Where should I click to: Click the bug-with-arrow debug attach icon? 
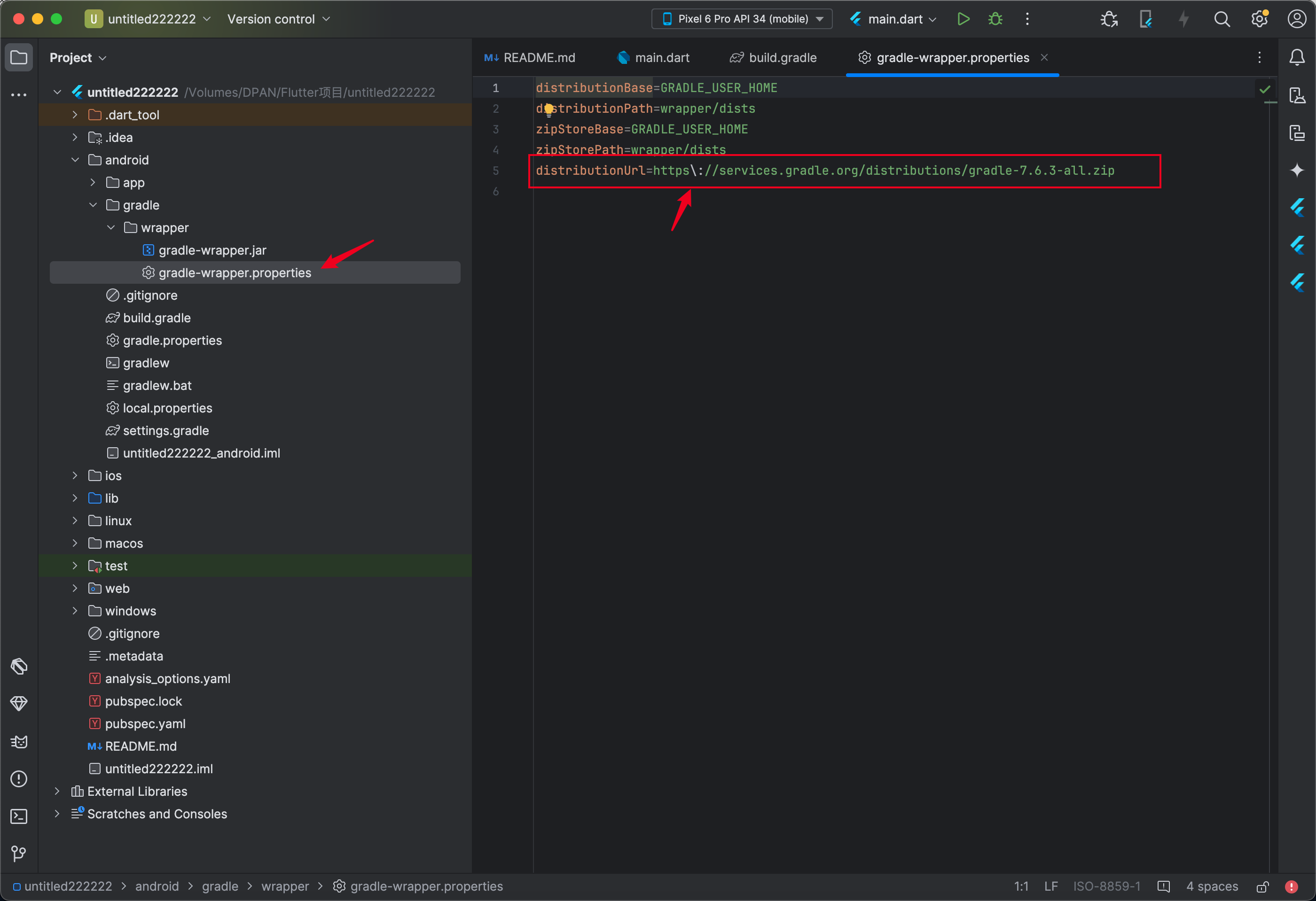point(1108,19)
